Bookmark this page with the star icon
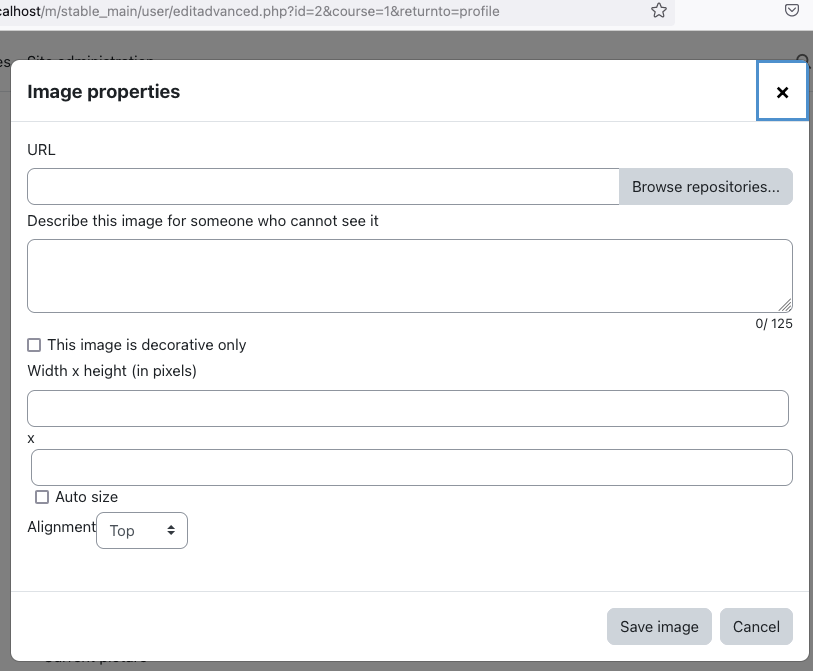Viewport: 813px width, 671px height. tap(658, 10)
